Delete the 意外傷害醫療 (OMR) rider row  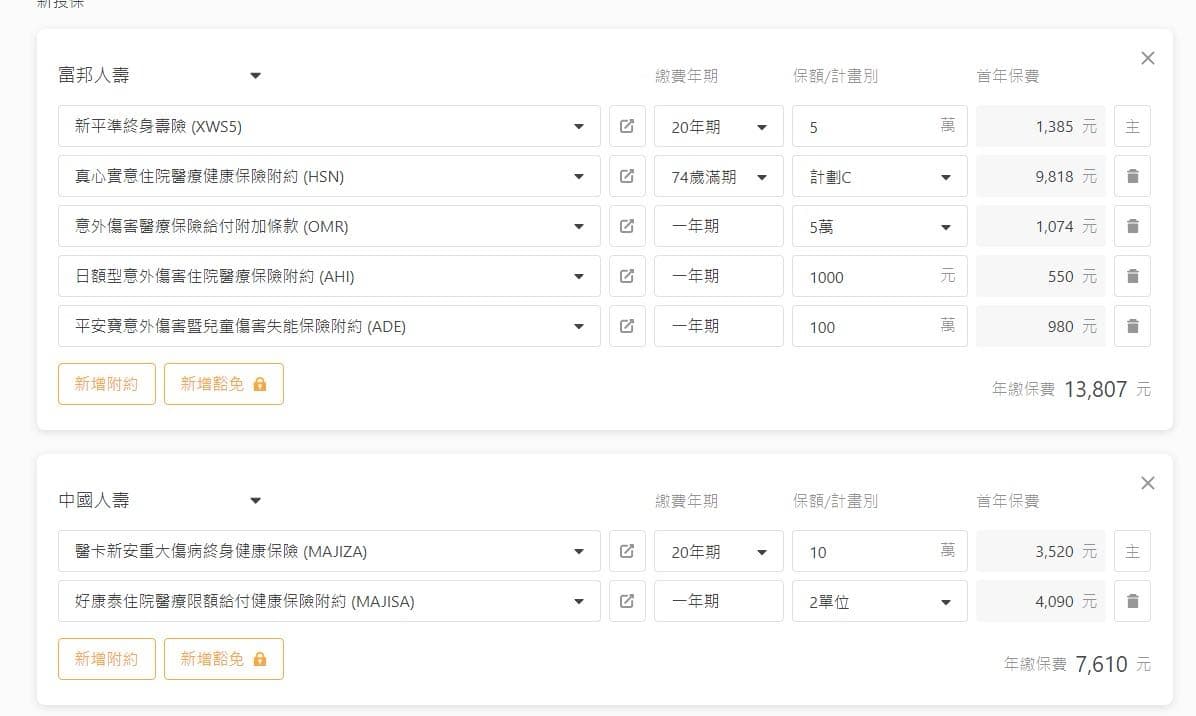click(1132, 226)
